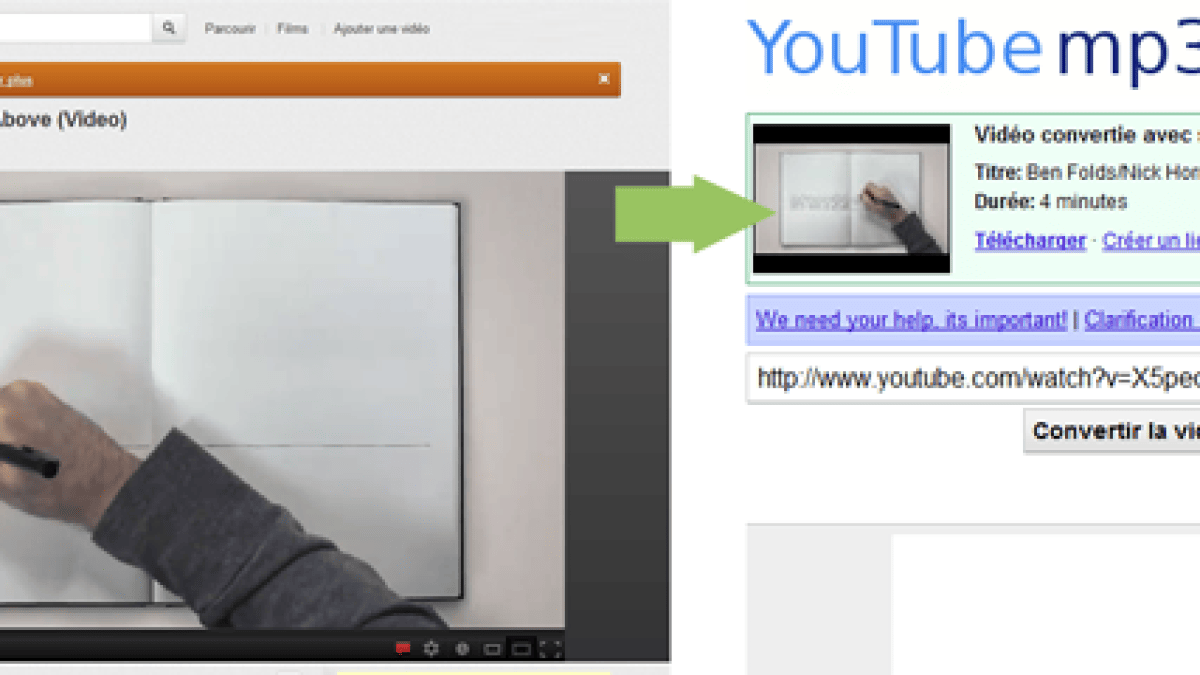Viewport: 1200px width, 675px height.
Task: Click the Créer un lien link
Action: click(x=1151, y=240)
